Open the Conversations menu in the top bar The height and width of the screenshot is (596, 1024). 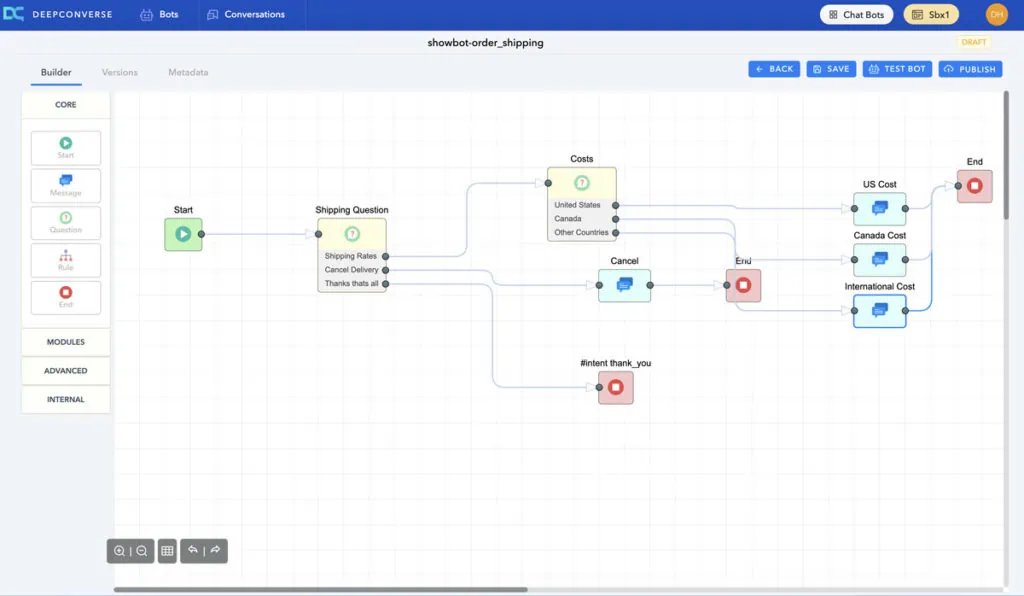246,15
